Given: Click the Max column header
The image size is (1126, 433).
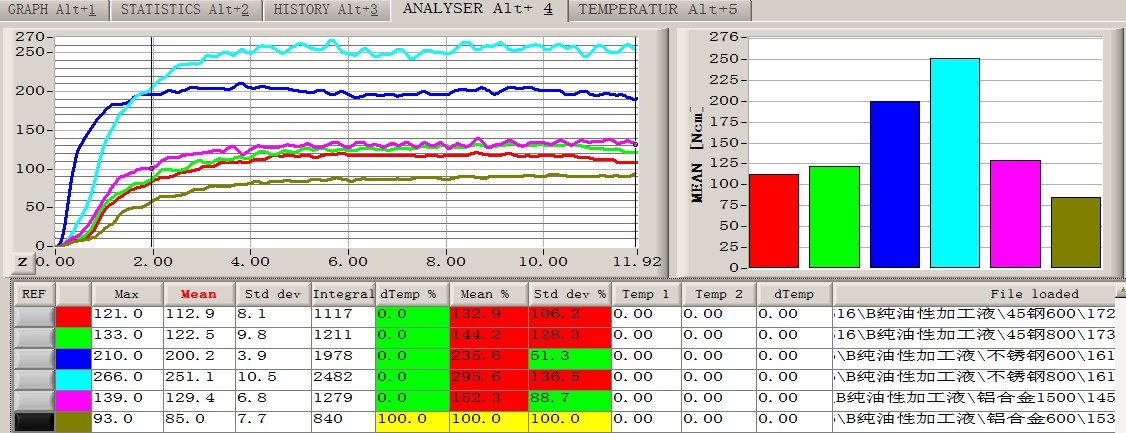Looking at the screenshot, I should (x=127, y=294).
